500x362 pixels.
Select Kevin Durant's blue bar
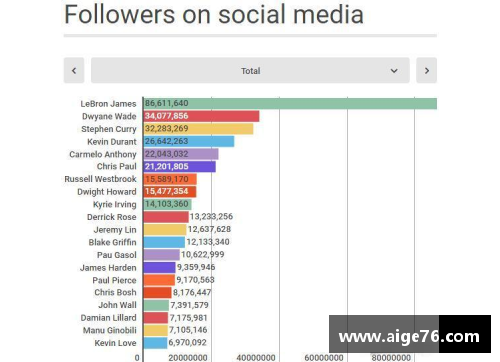coord(189,141)
